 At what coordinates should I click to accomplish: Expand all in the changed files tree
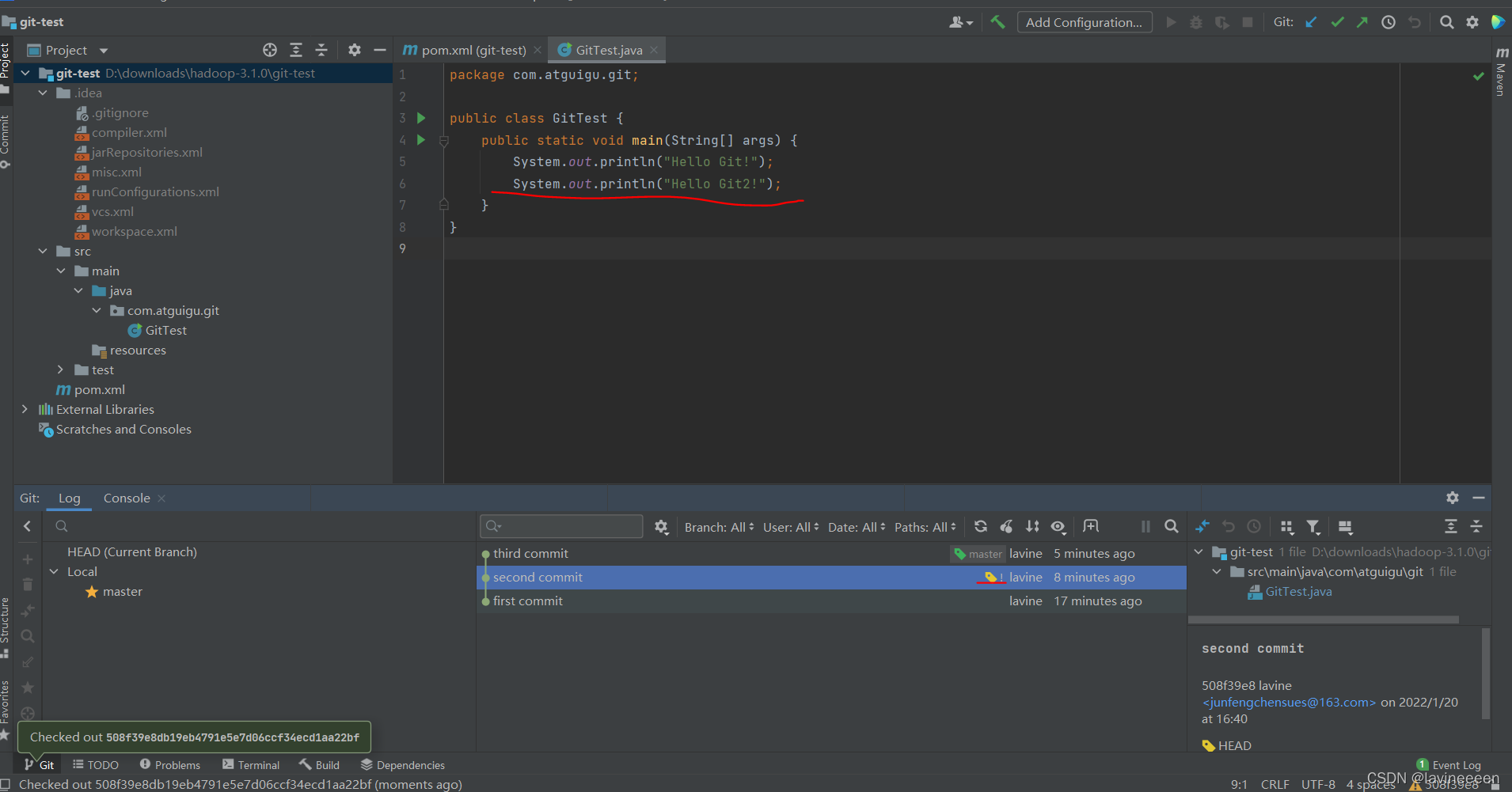pyautogui.click(x=1451, y=527)
